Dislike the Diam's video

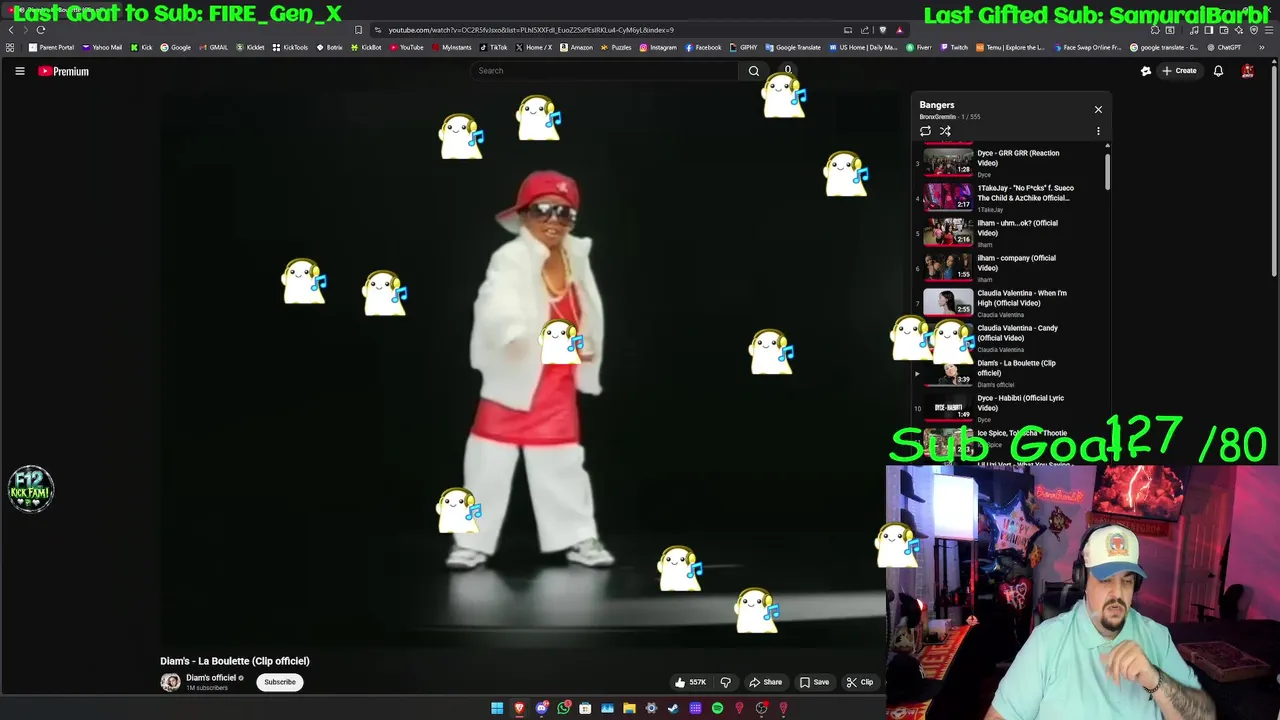tap(726, 682)
